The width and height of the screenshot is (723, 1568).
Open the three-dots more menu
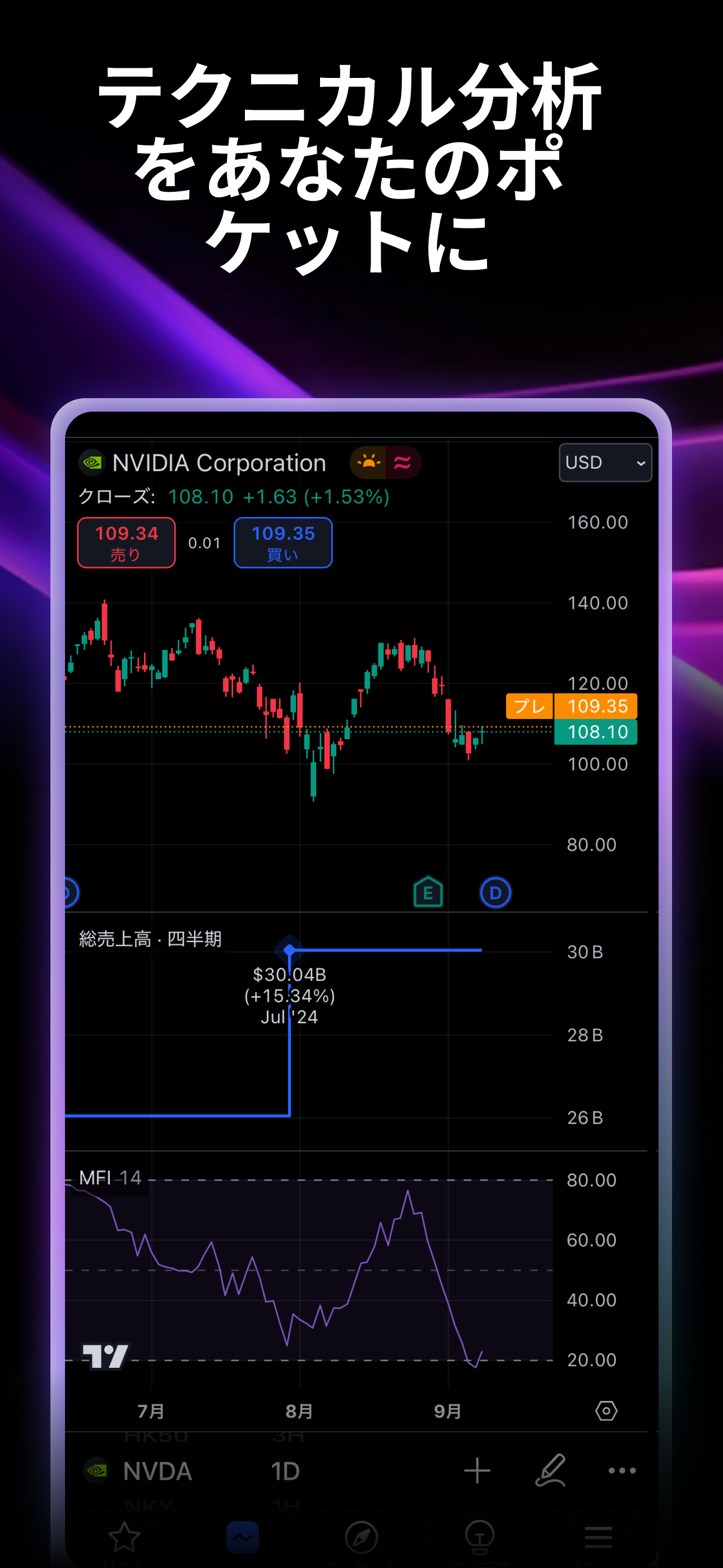pyautogui.click(x=622, y=1470)
